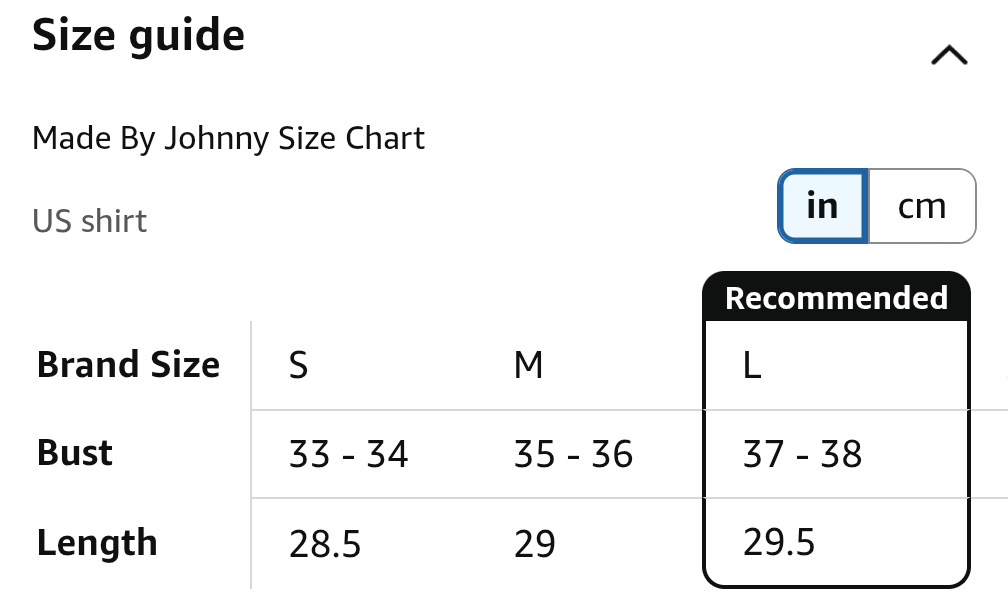Select the Recommended size badge
This screenshot has height=601, width=1008.
pos(836,298)
